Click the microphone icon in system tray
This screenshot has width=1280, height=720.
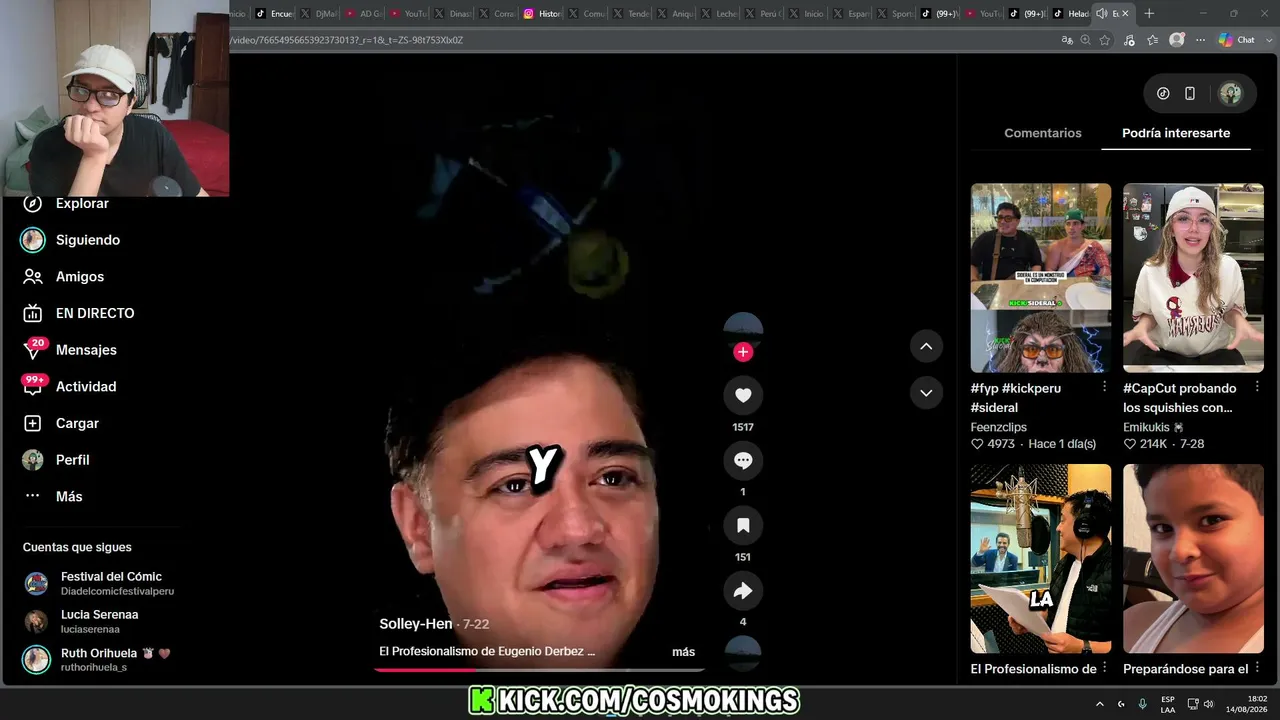1143,704
